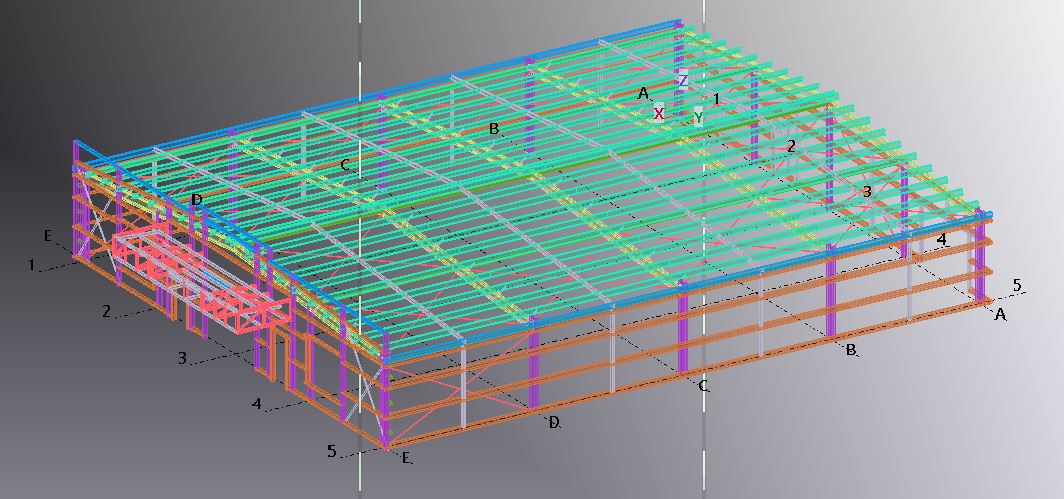Click grid label D on the roof

197,200
